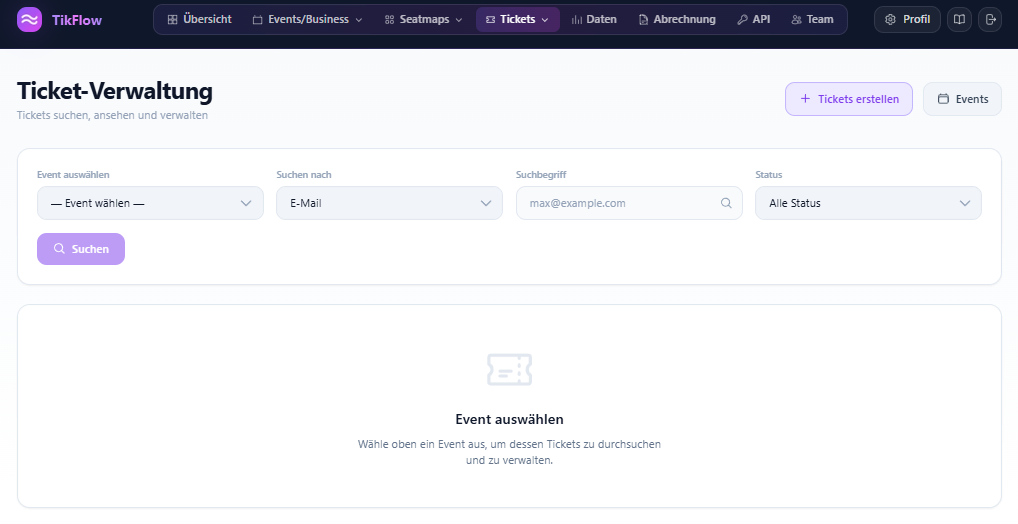Click the TikFlow wave logo icon
The image size is (1018, 524).
(x=29, y=20)
